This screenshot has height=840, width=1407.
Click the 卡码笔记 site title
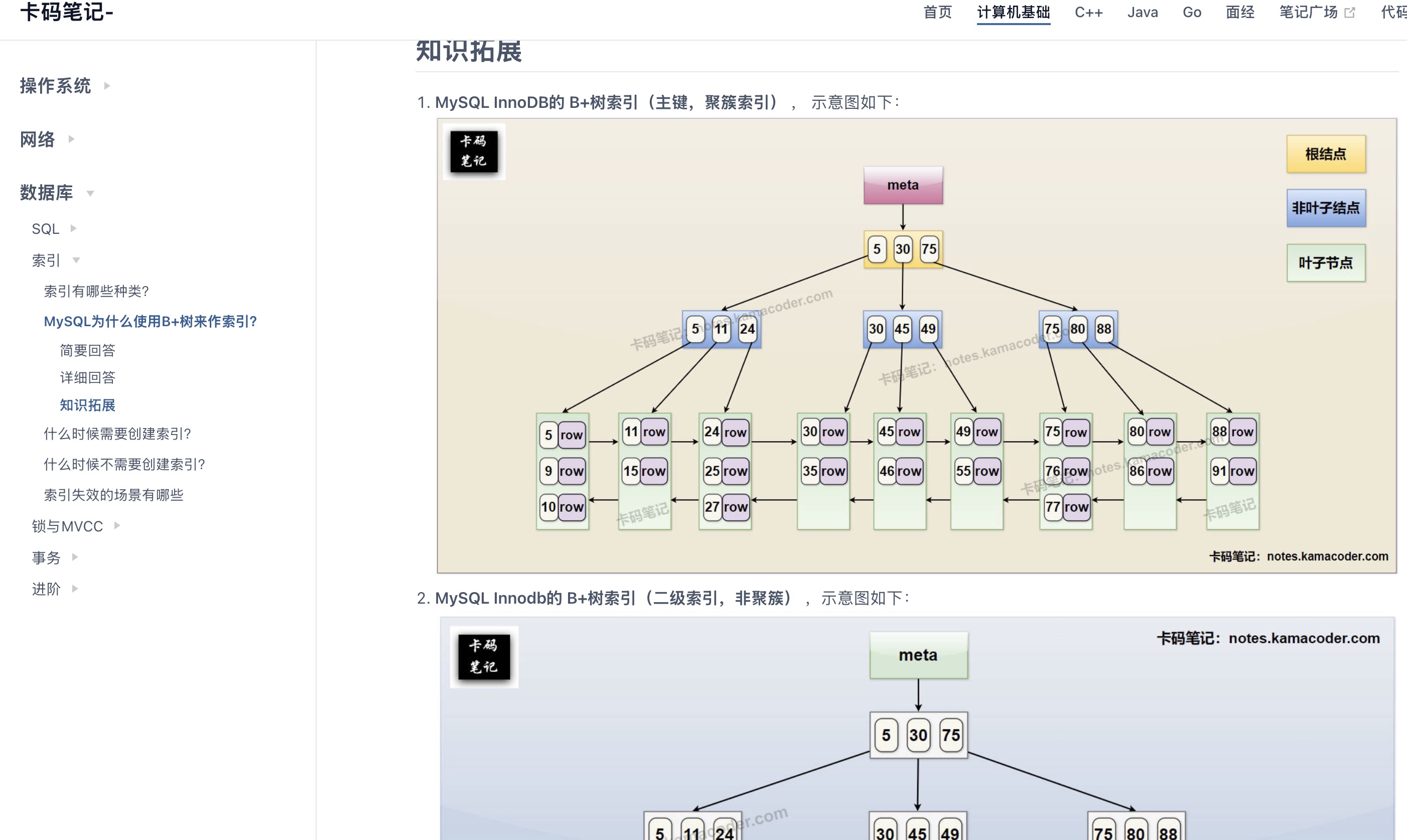coord(67,13)
